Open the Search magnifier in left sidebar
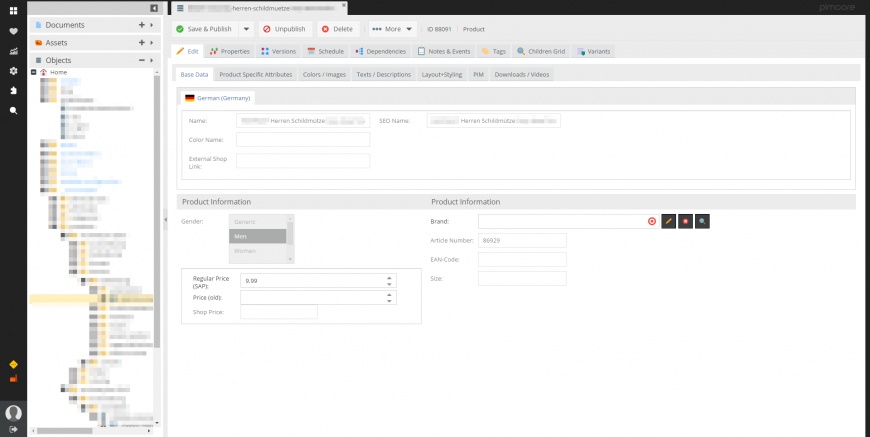This screenshot has height=437, width=870. pos(14,110)
